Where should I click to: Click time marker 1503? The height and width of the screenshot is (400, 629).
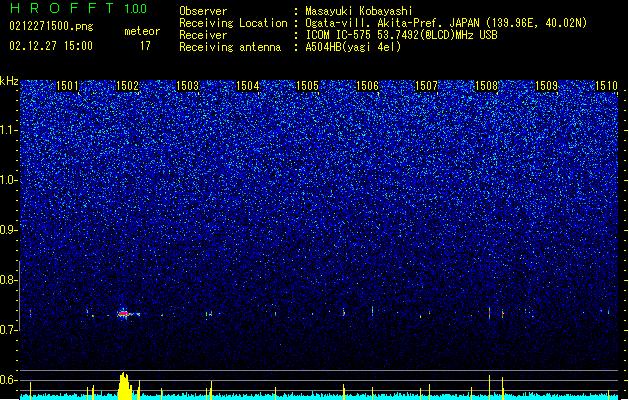[187, 86]
